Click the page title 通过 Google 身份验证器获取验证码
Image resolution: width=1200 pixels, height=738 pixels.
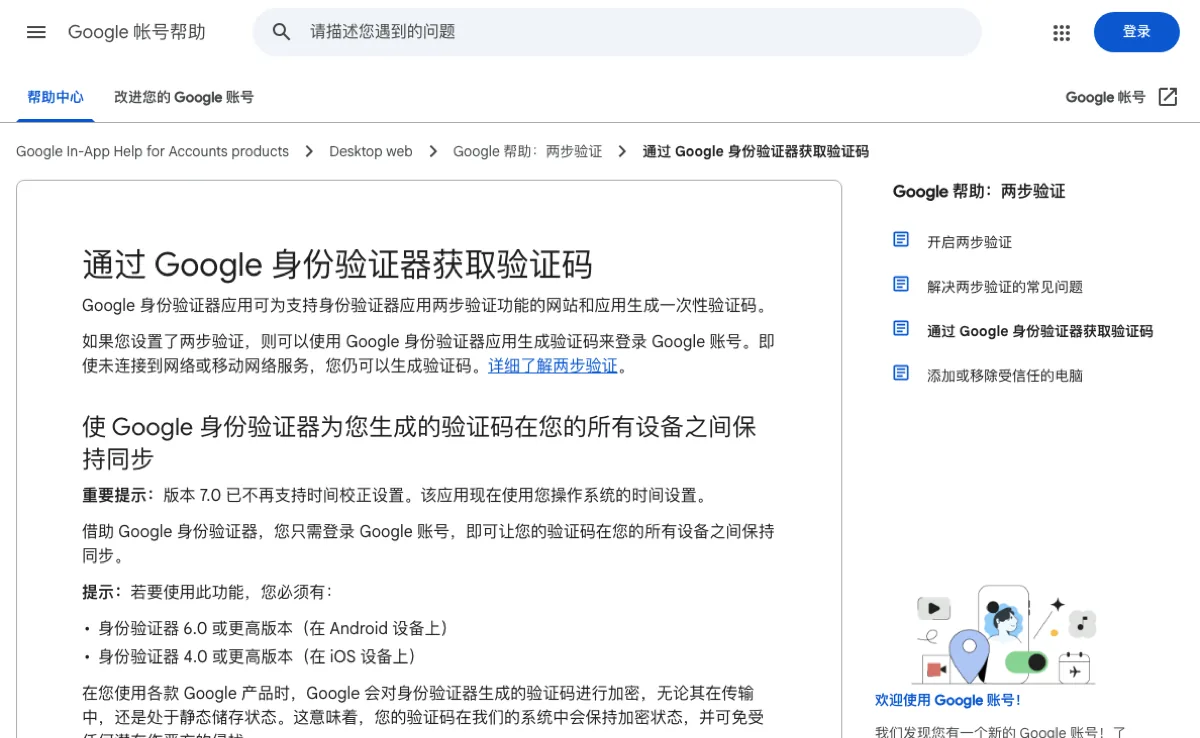click(337, 265)
